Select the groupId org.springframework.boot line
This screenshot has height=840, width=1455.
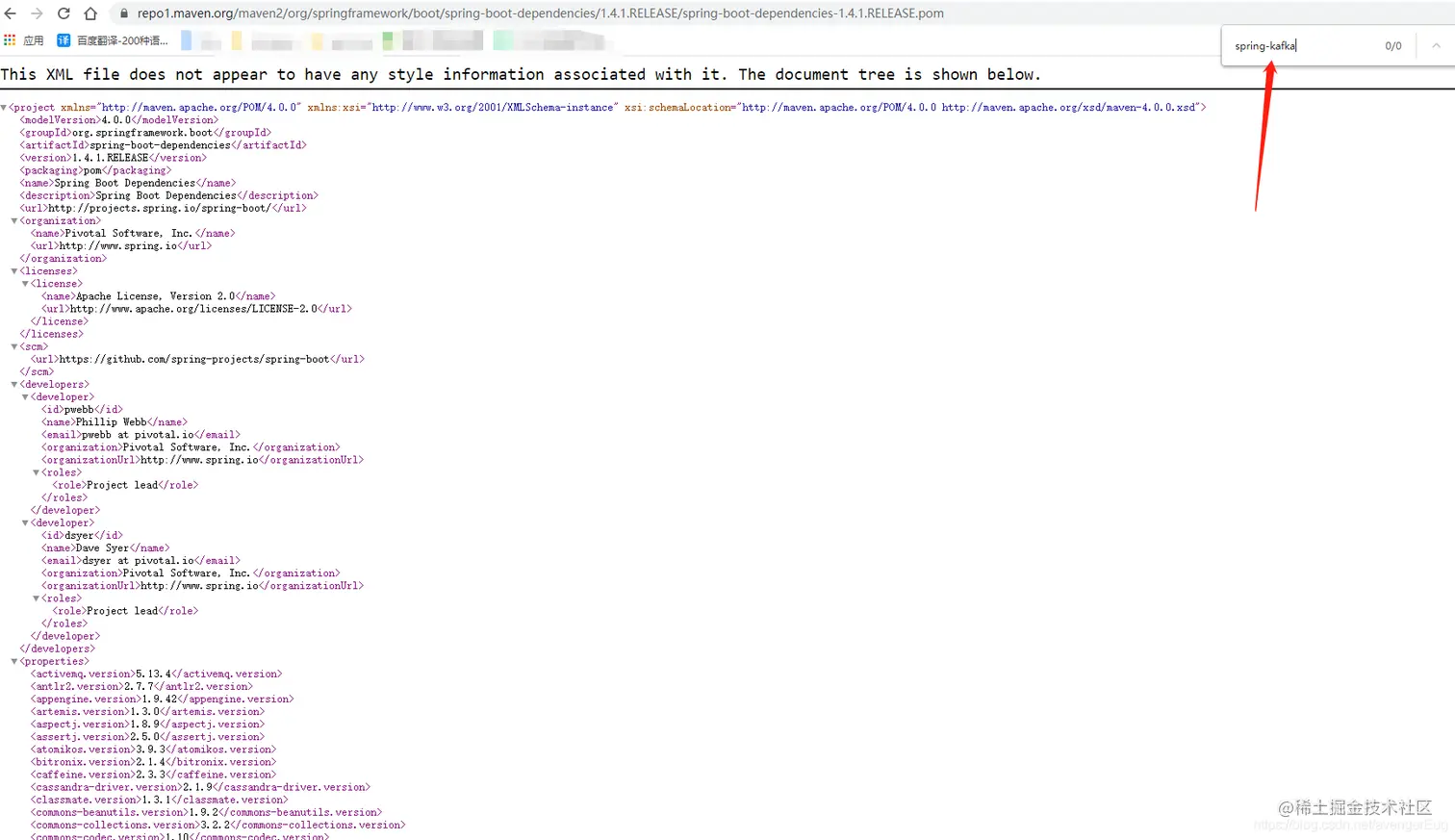click(145, 133)
